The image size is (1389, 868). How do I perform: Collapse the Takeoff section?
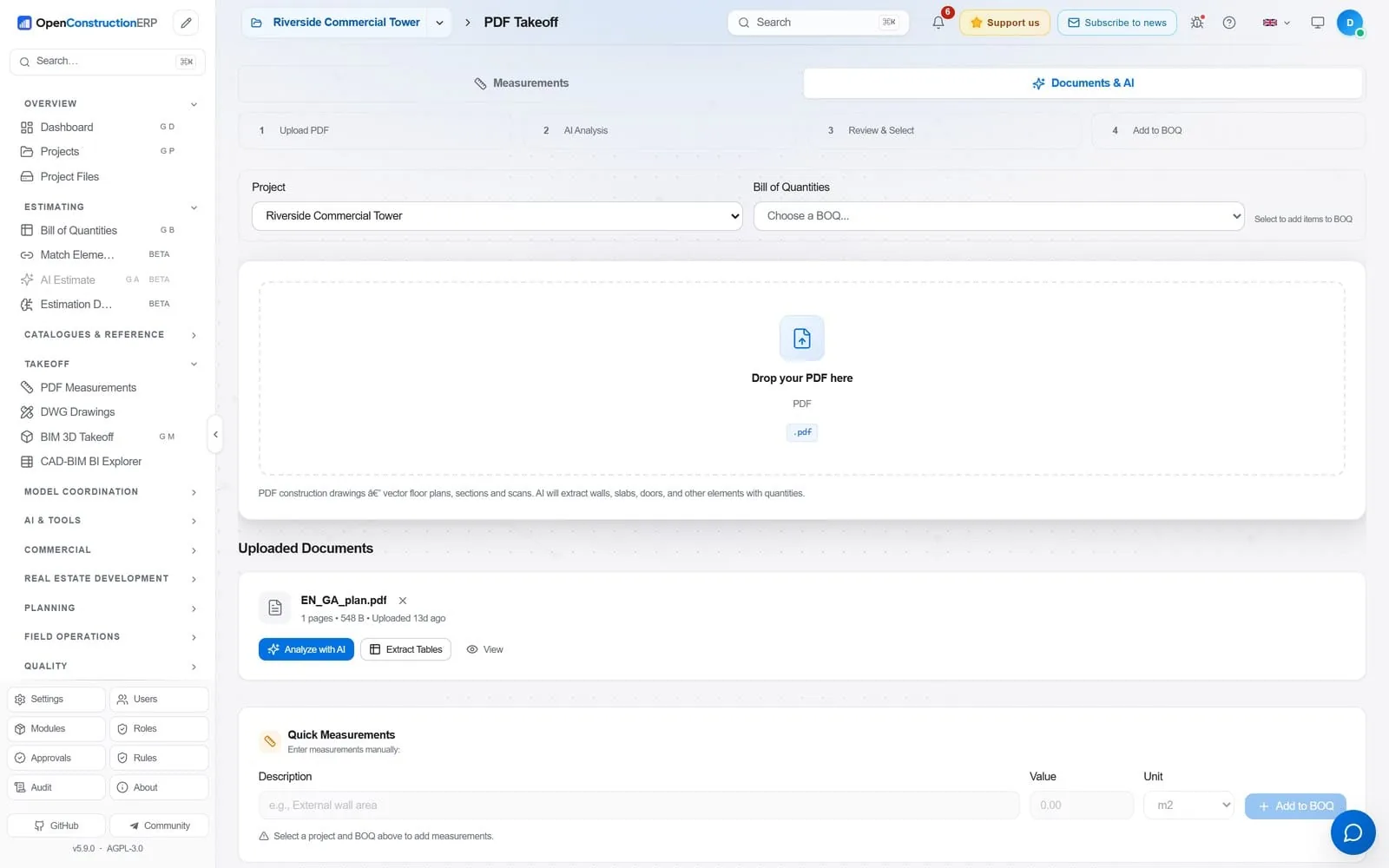coord(109,364)
